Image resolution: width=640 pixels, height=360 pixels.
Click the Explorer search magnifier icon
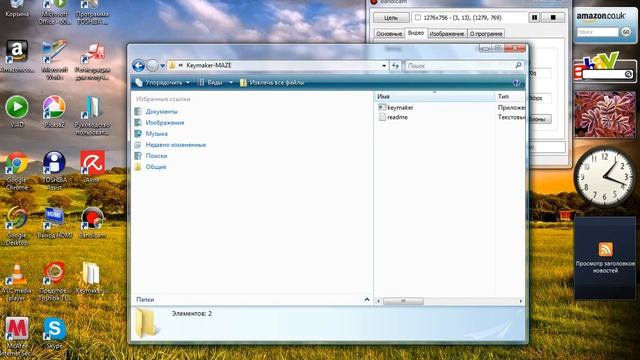pyautogui.click(x=518, y=65)
